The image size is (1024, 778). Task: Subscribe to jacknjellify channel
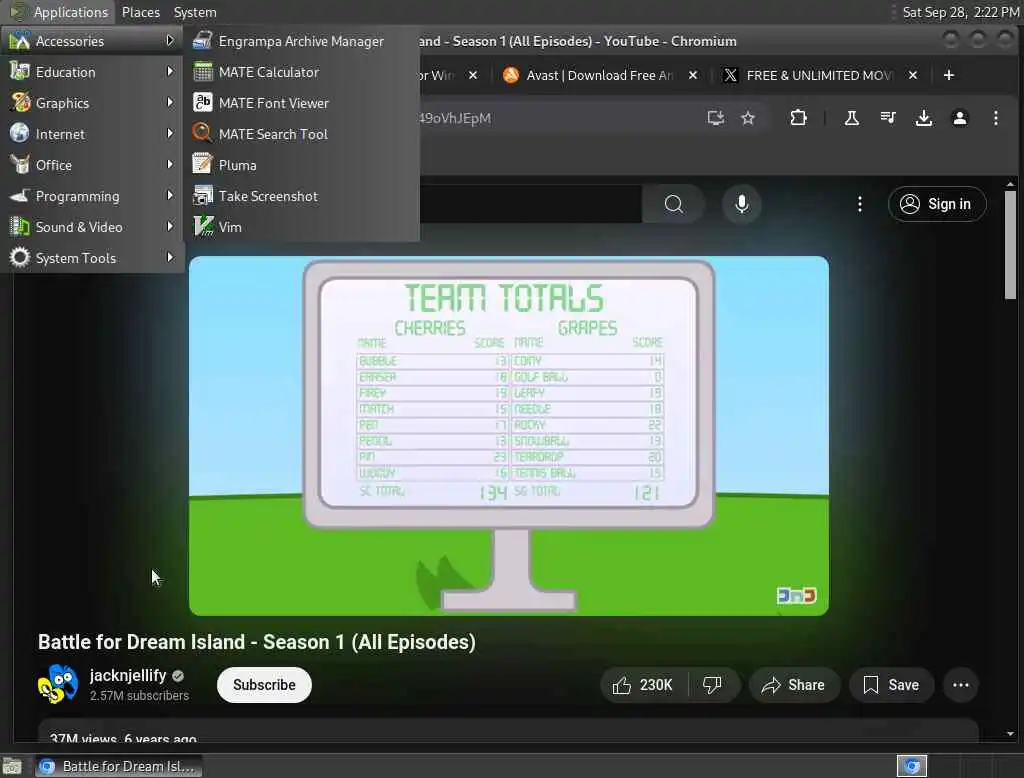click(264, 685)
